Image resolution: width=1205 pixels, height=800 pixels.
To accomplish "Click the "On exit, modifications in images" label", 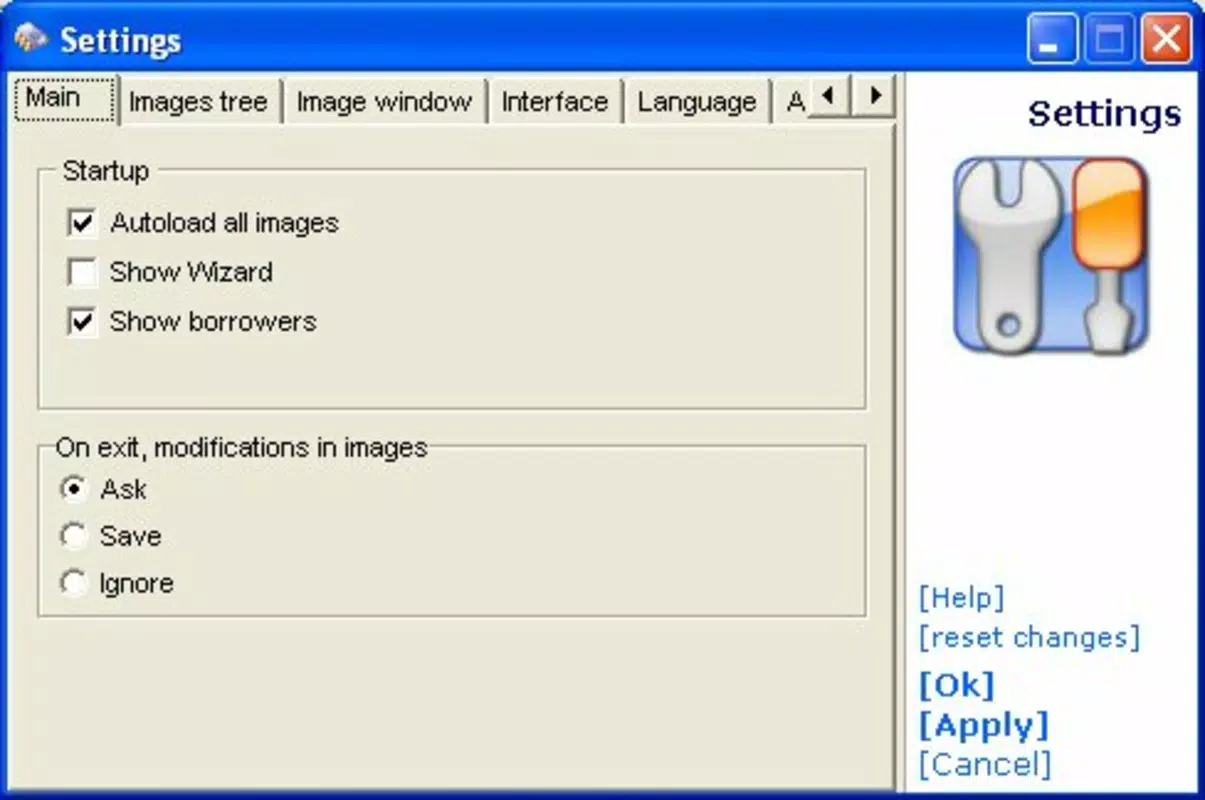I will click(241, 447).
